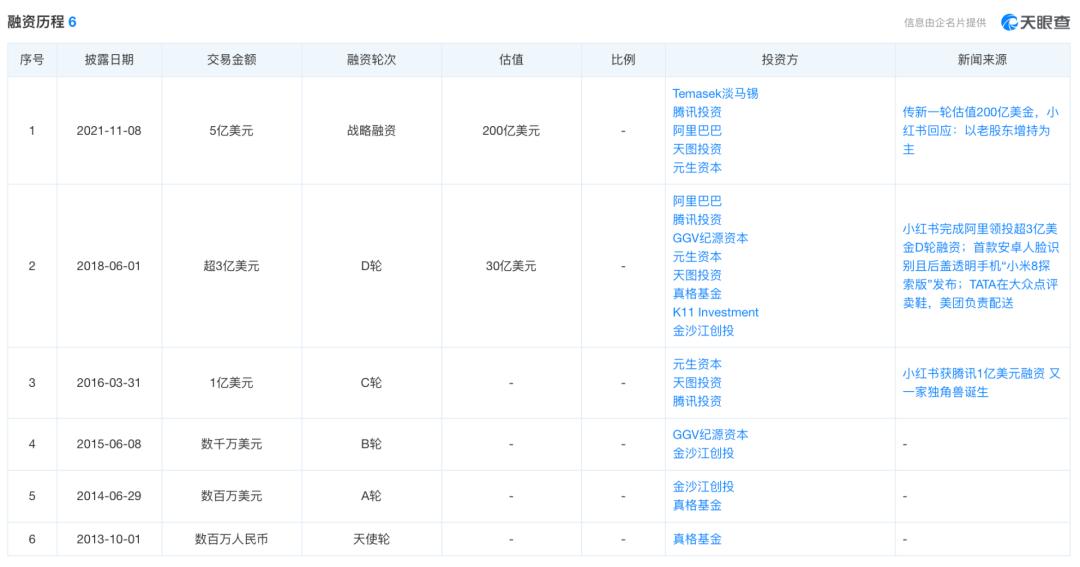
Task: Select the date cell 2015-06-08
Action: (109, 444)
